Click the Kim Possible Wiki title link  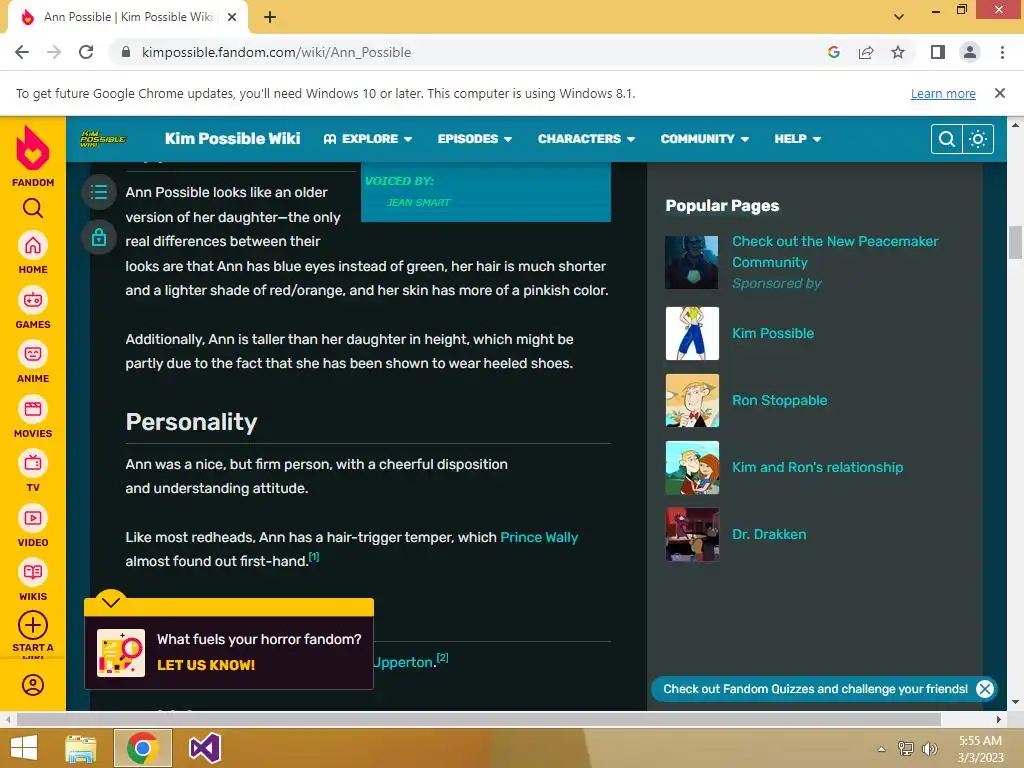[232, 138]
